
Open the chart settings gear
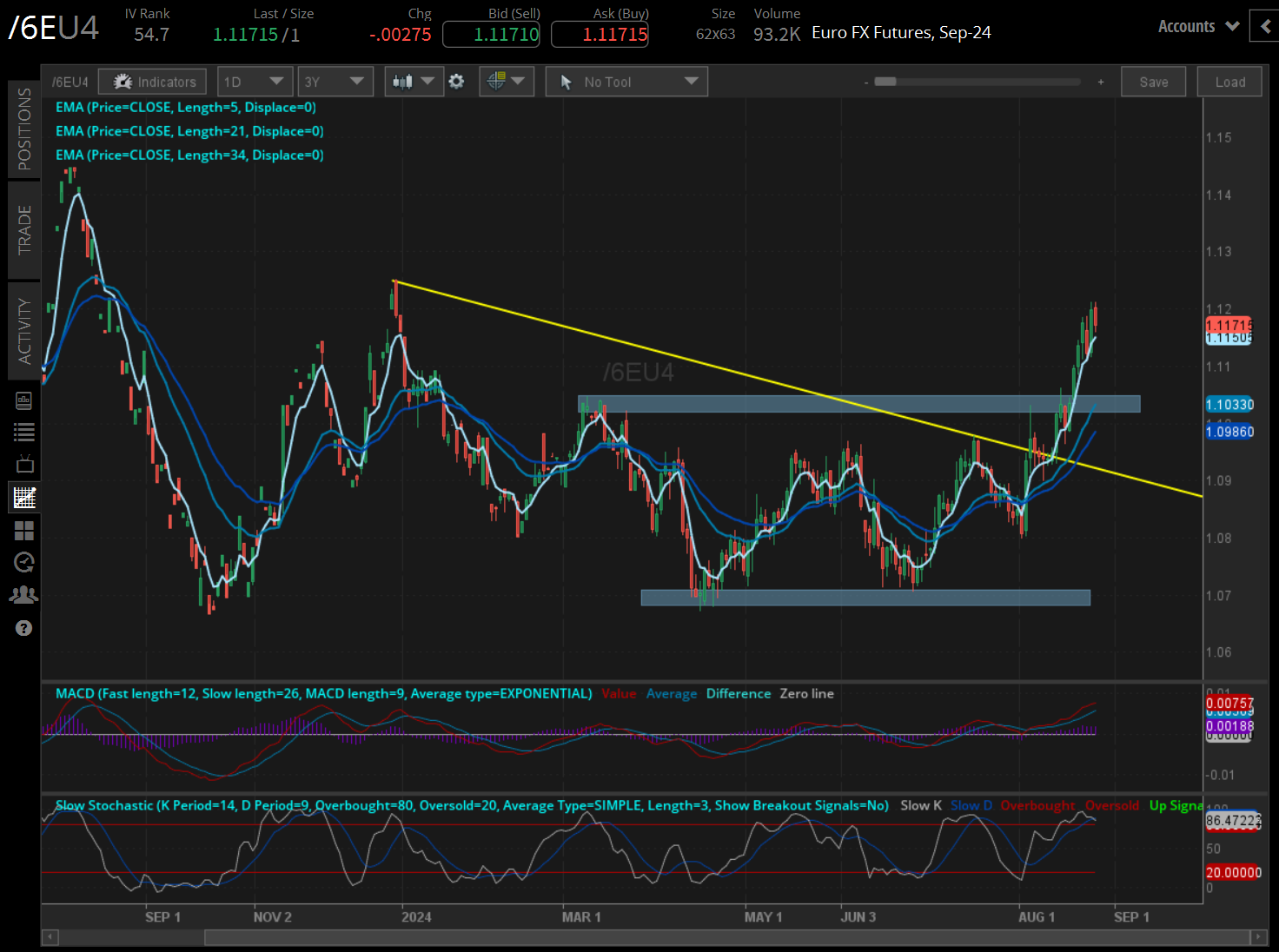[x=456, y=82]
